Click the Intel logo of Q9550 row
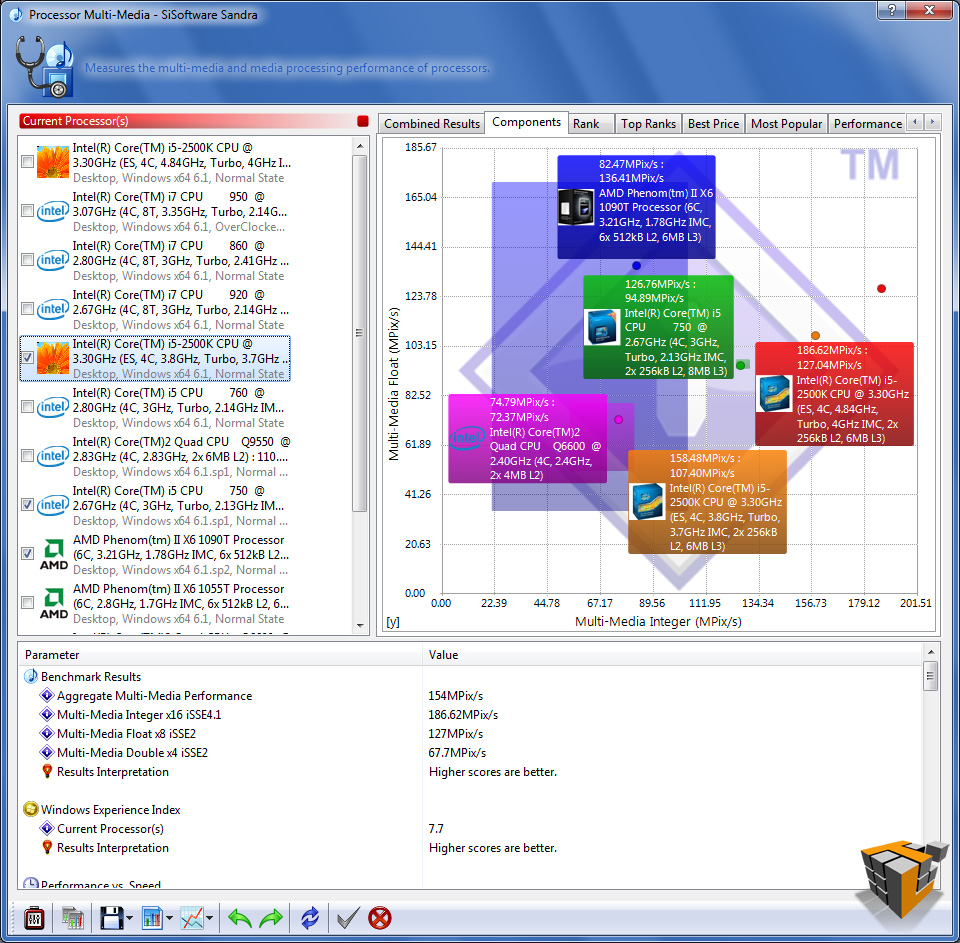The image size is (960, 943). click(53, 457)
